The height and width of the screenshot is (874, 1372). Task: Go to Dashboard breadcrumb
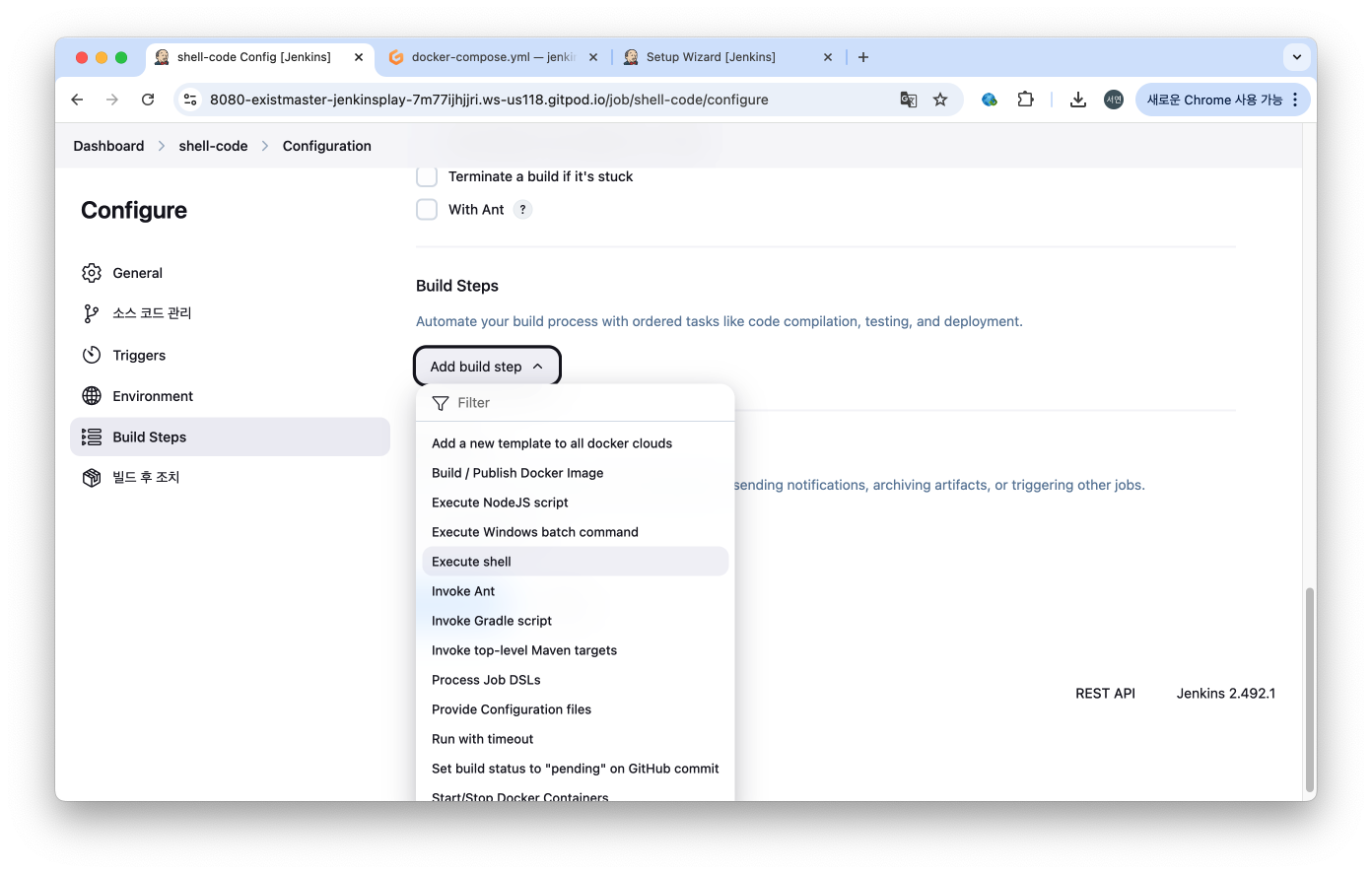(108, 146)
